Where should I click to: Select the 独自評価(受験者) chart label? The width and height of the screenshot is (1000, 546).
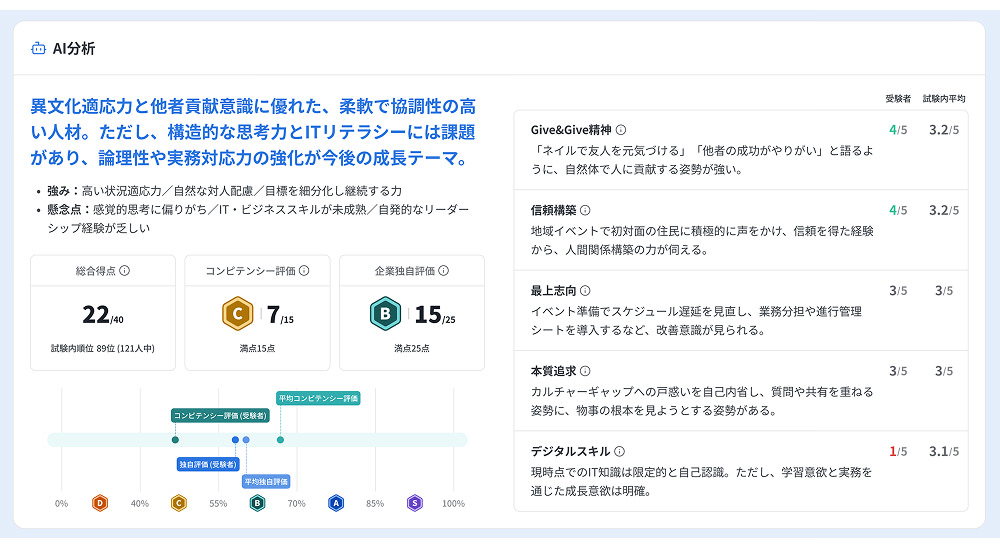[x=208, y=464]
